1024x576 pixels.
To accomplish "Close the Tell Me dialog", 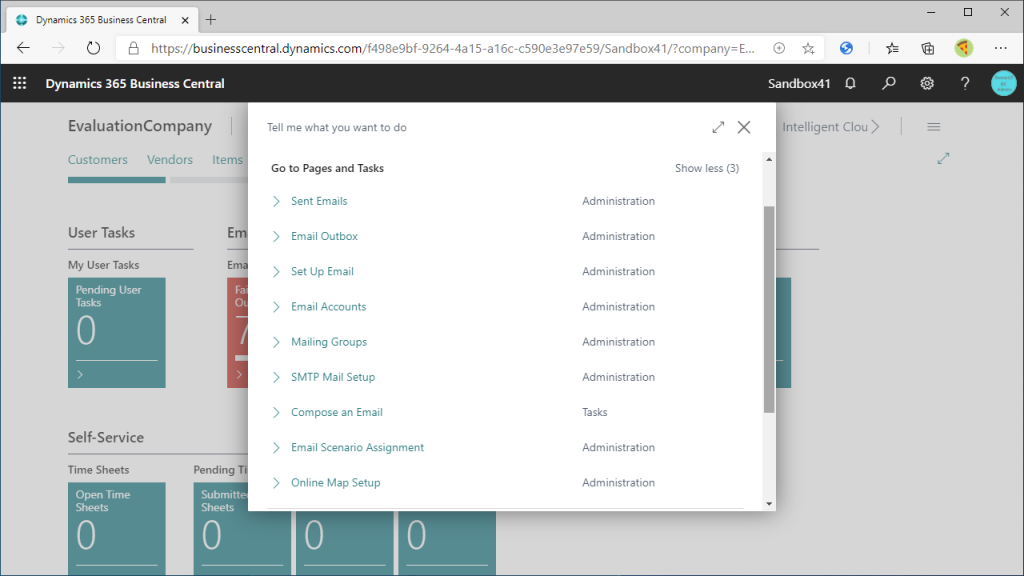I will pyautogui.click(x=744, y=127).
